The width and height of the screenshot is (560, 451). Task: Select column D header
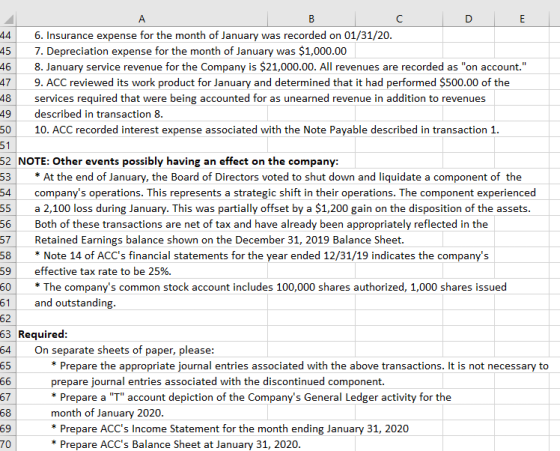[469, 19]
